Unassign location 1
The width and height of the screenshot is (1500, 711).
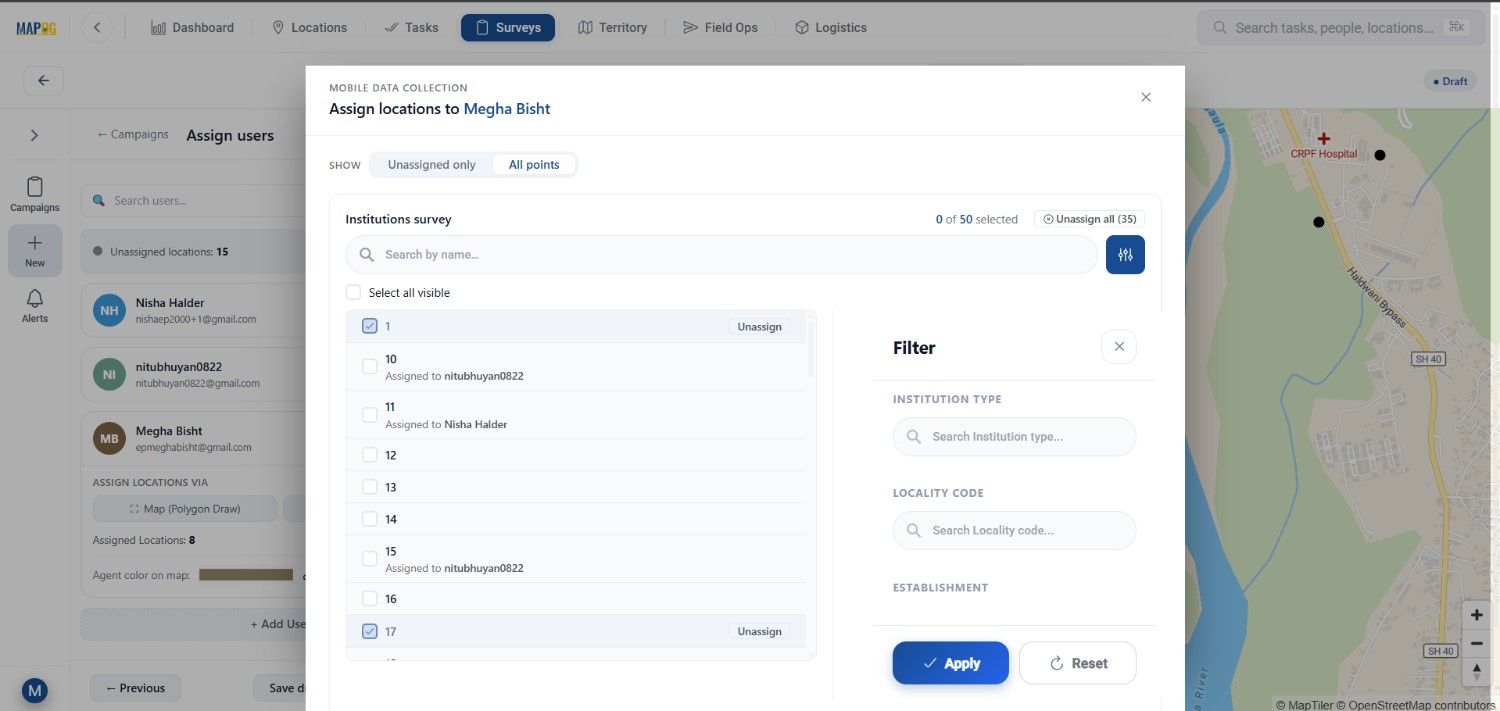[x=759, y=327]
